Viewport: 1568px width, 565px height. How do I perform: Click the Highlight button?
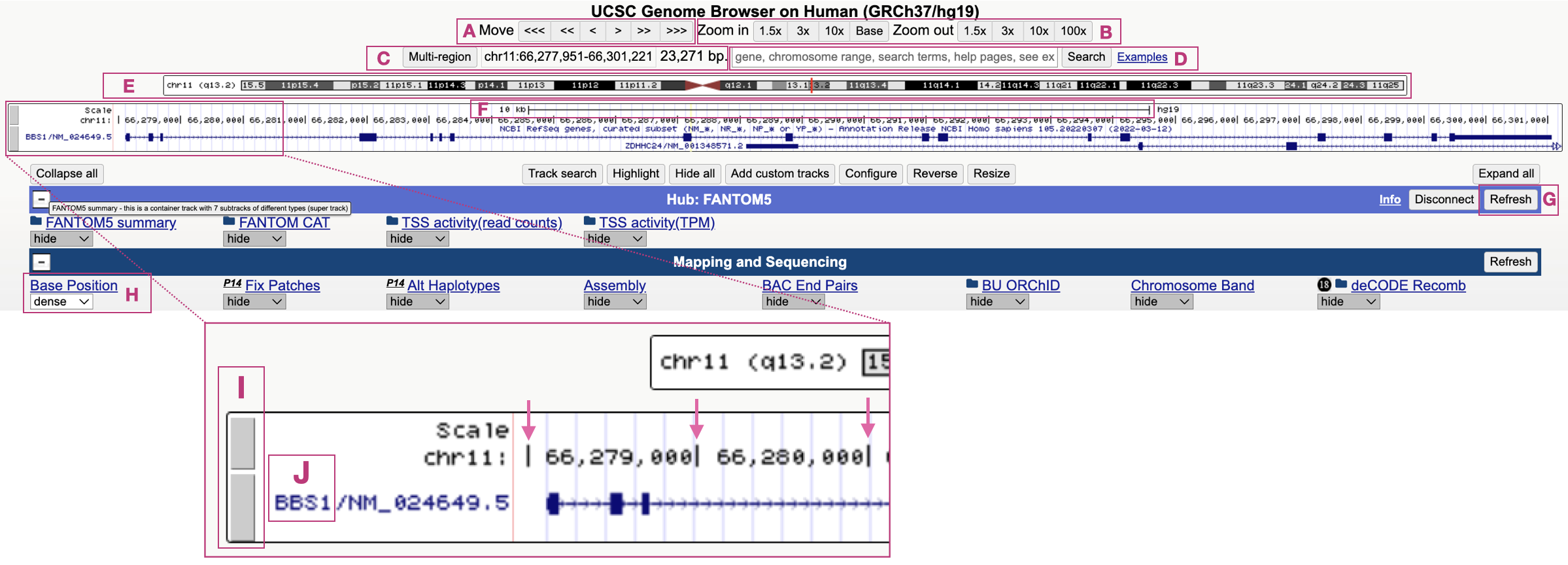(x=636, y=173)
